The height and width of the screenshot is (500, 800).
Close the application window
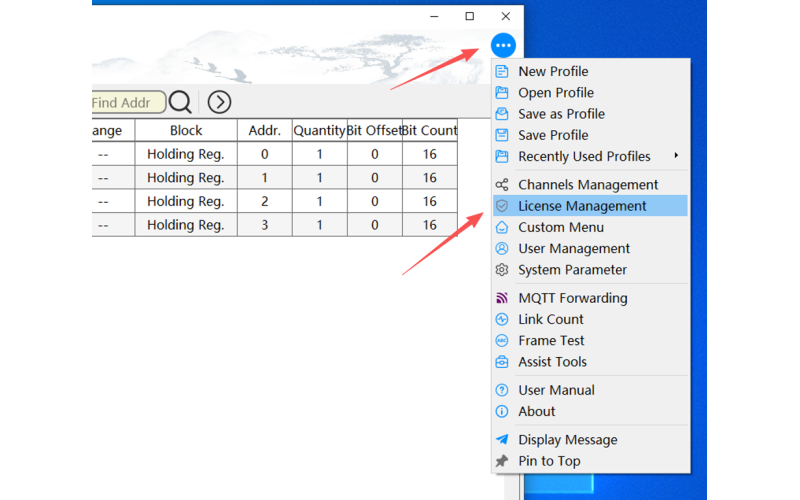(506, 16)
